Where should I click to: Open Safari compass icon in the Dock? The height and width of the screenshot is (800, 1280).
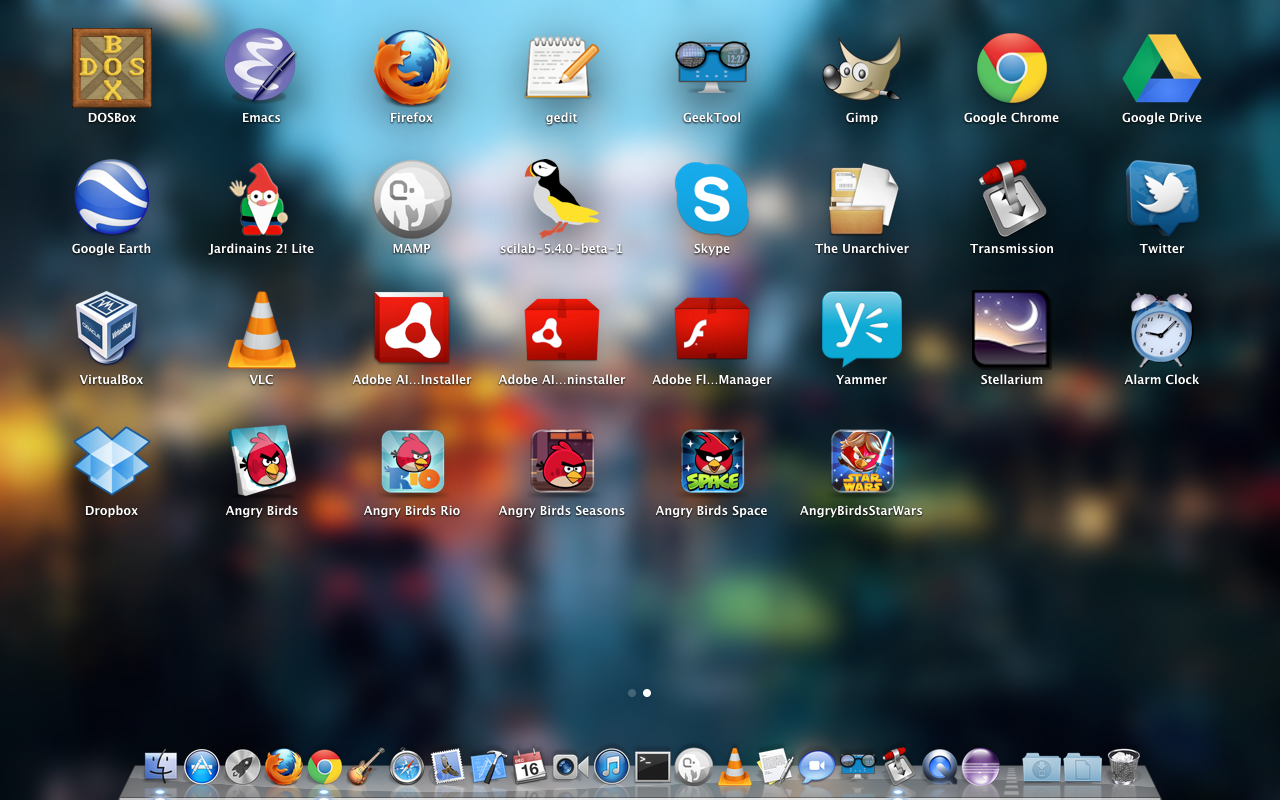[407, 767]
